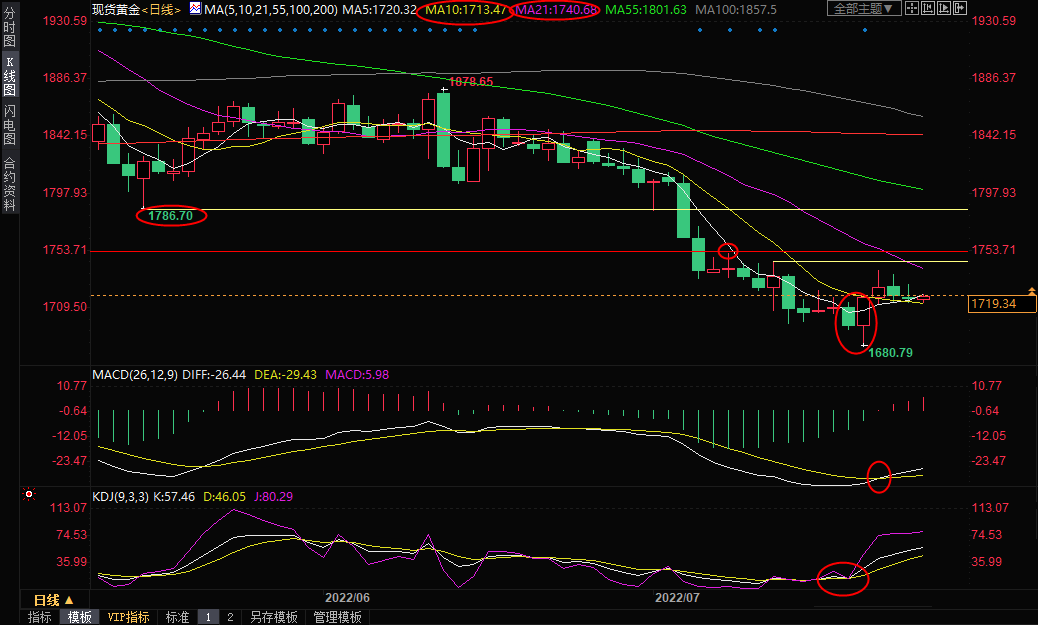Click 管理模板 to manage templates

pyautogui.click(x=337, y=617)
